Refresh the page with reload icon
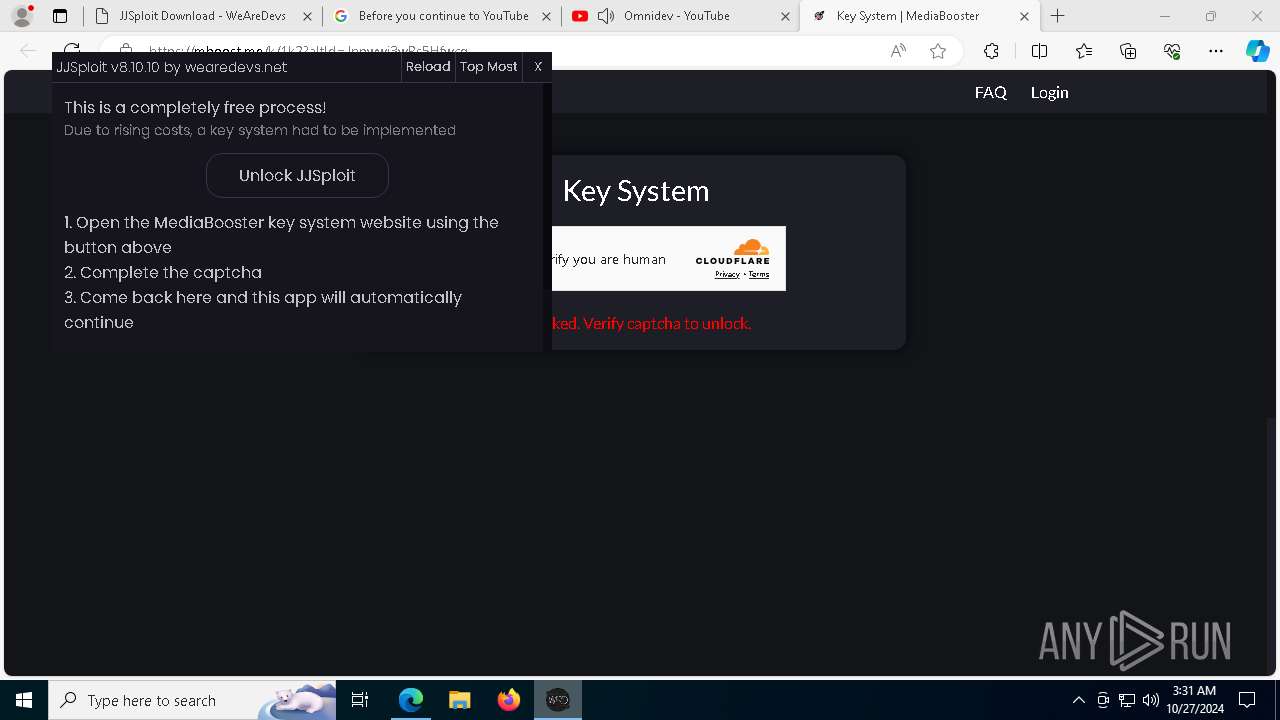Viewport: 1280px width, 720px height. (x=72, y=48)
